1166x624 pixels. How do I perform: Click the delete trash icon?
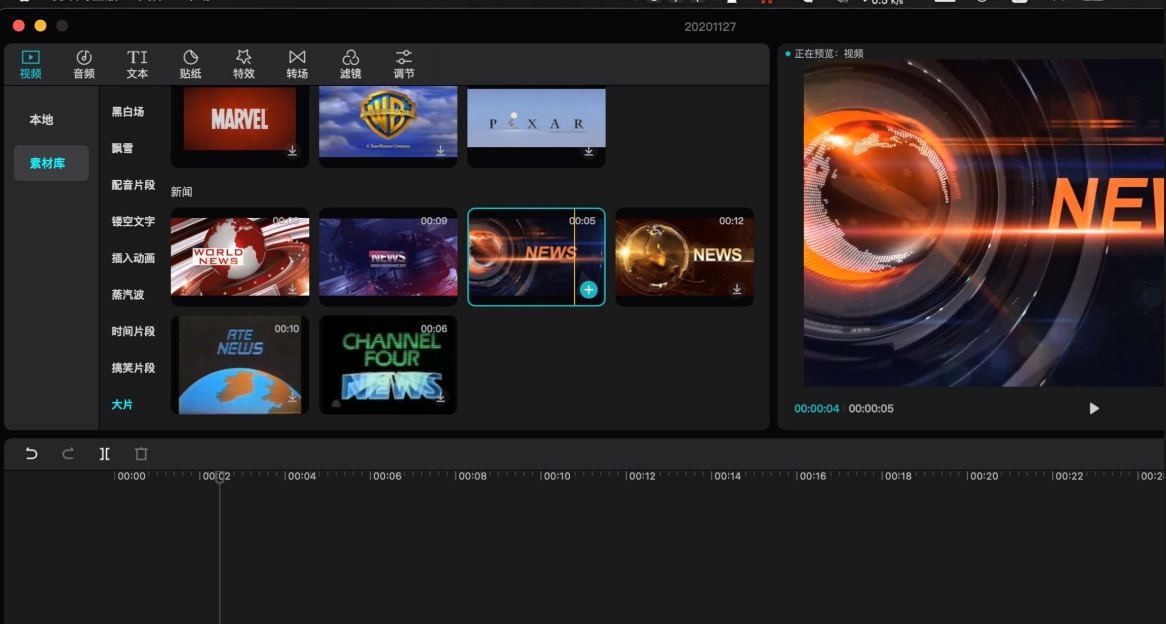141,454
